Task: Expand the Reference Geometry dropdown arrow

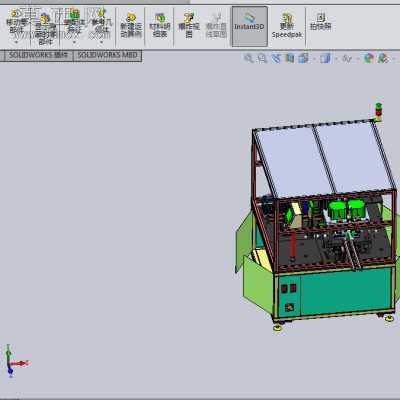Action: pyautogui.click(x=102, y=42)
